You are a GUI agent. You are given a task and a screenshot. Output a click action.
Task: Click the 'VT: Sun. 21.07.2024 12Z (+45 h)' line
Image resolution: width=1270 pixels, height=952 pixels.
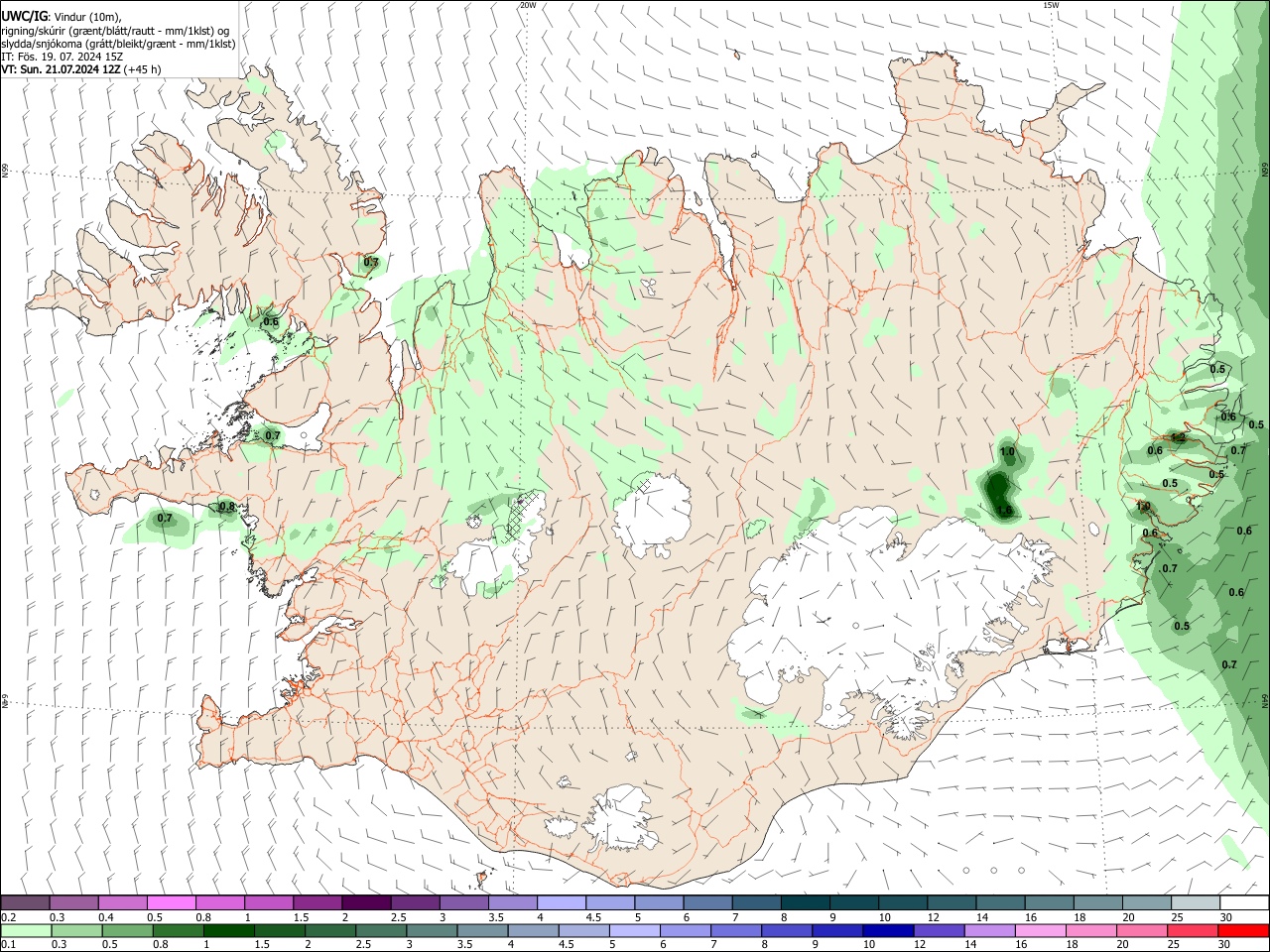(81, 69)
